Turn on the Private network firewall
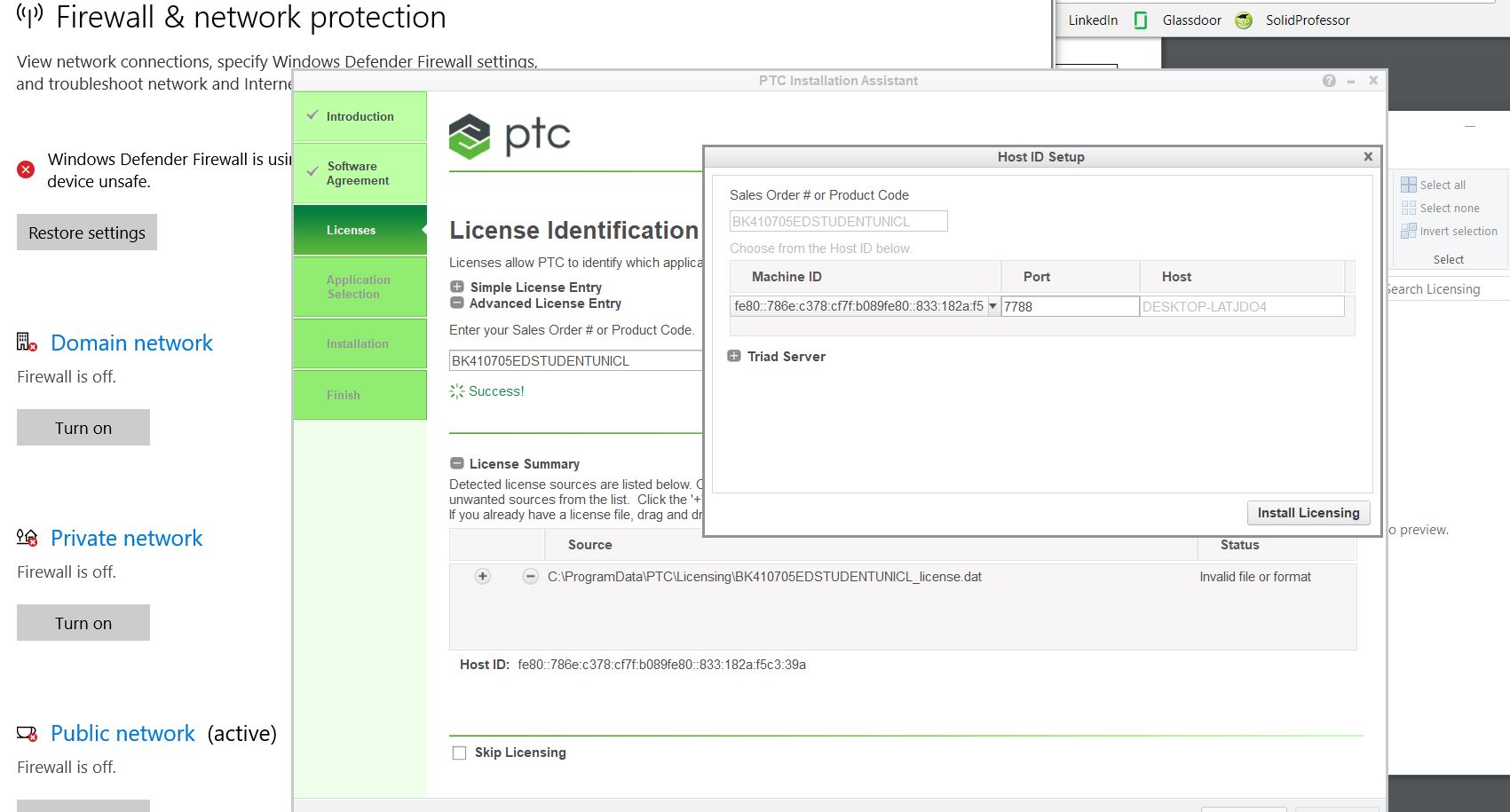The image size is (1510, 812). tap(83, 623)
